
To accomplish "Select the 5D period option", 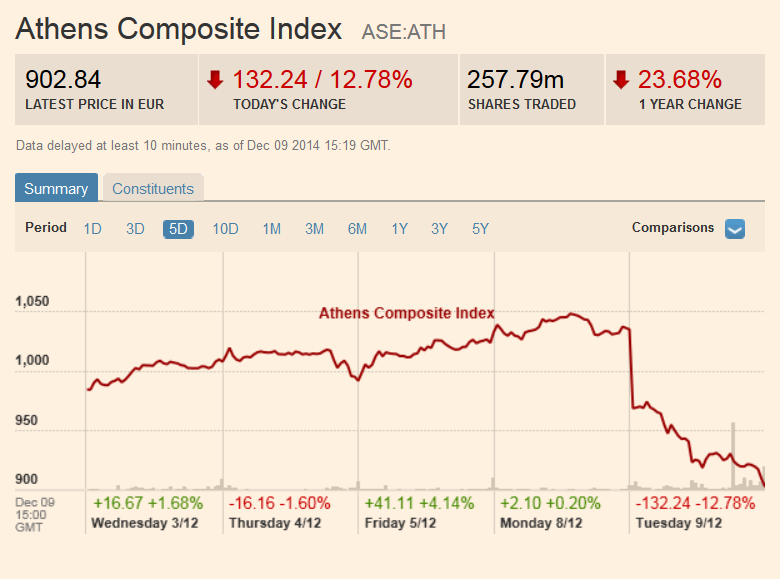I will click(x=178, y=229).
